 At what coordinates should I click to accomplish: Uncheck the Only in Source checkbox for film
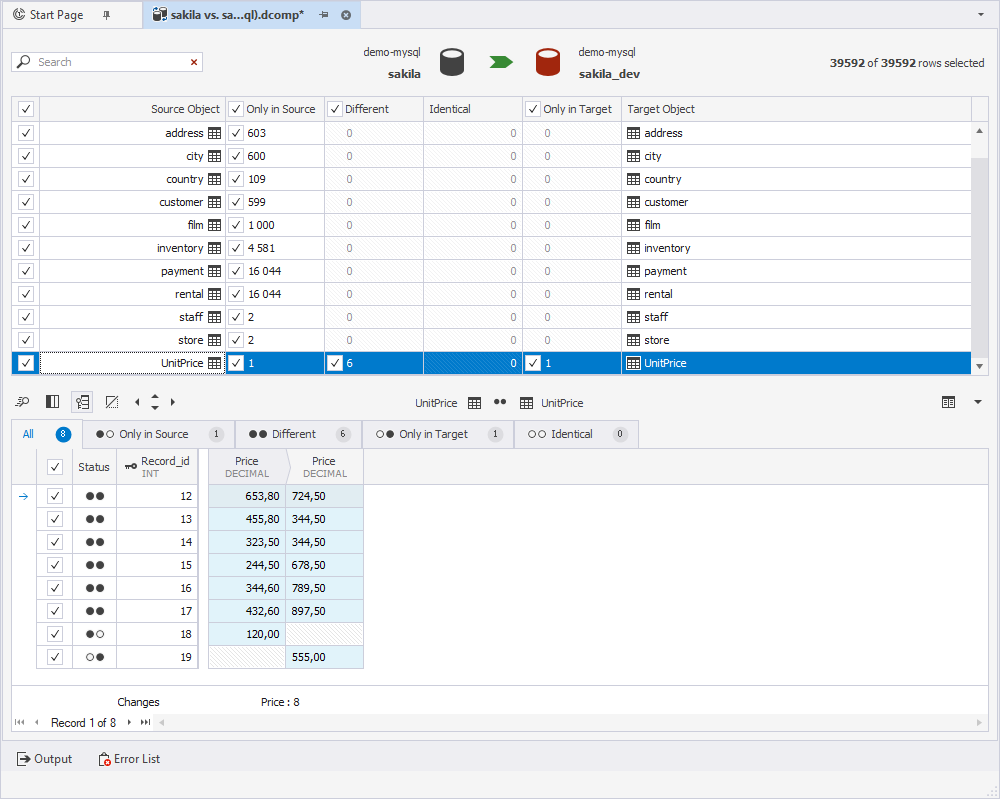tap(236, 225)
